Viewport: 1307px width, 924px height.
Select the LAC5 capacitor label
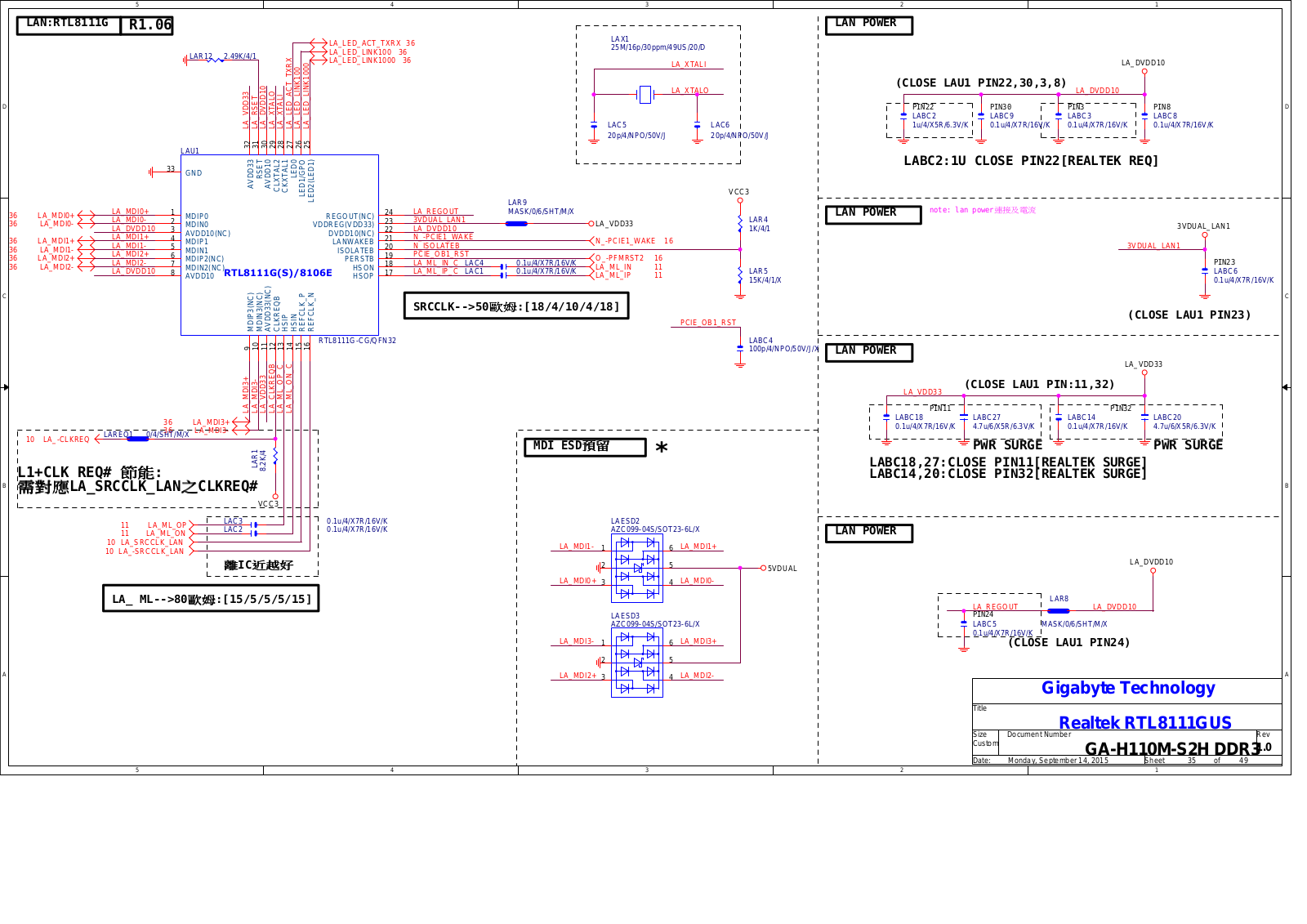pyautogui.click(x=617, y=126)
